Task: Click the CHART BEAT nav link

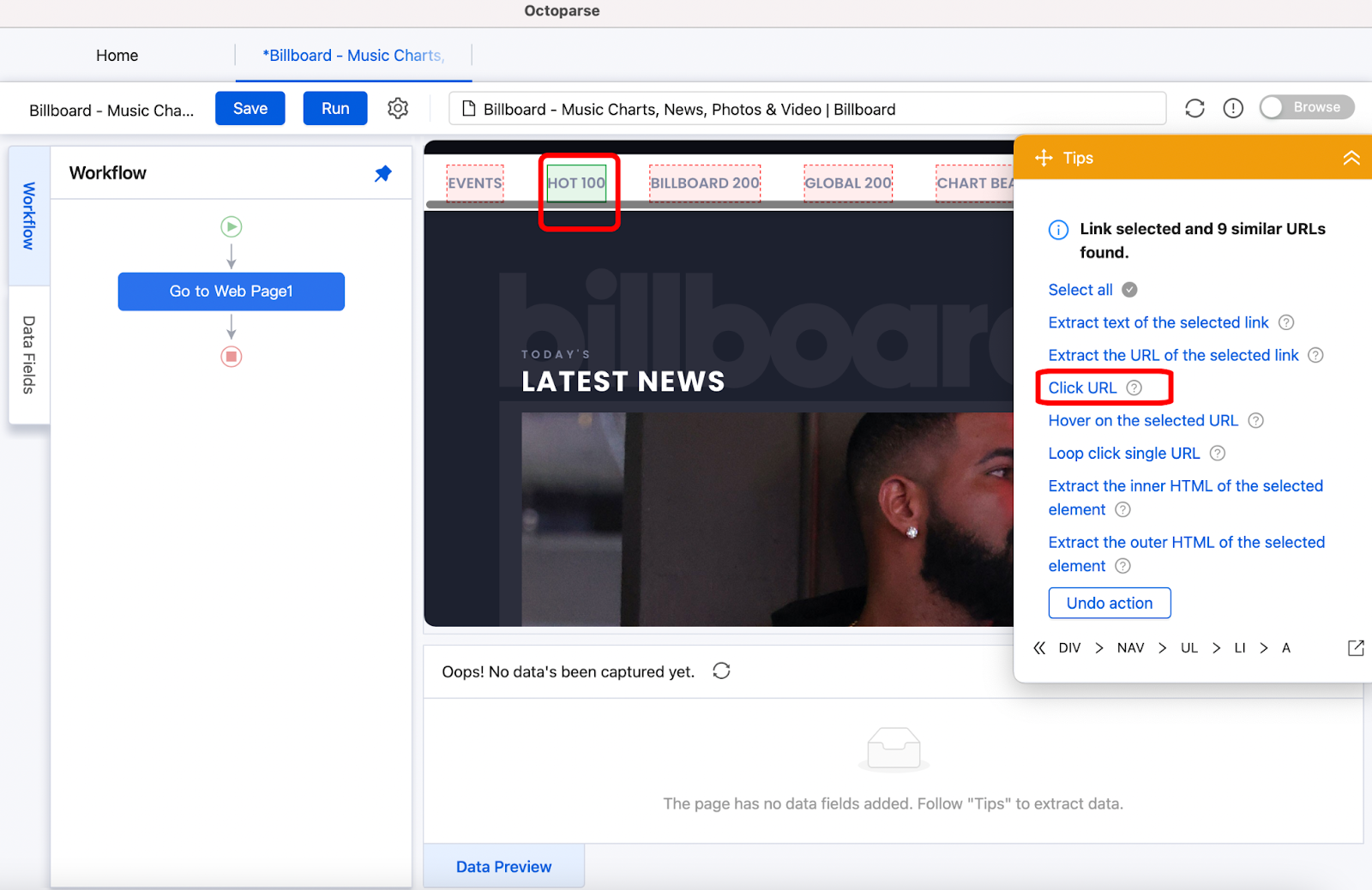Action: [975, 183]
